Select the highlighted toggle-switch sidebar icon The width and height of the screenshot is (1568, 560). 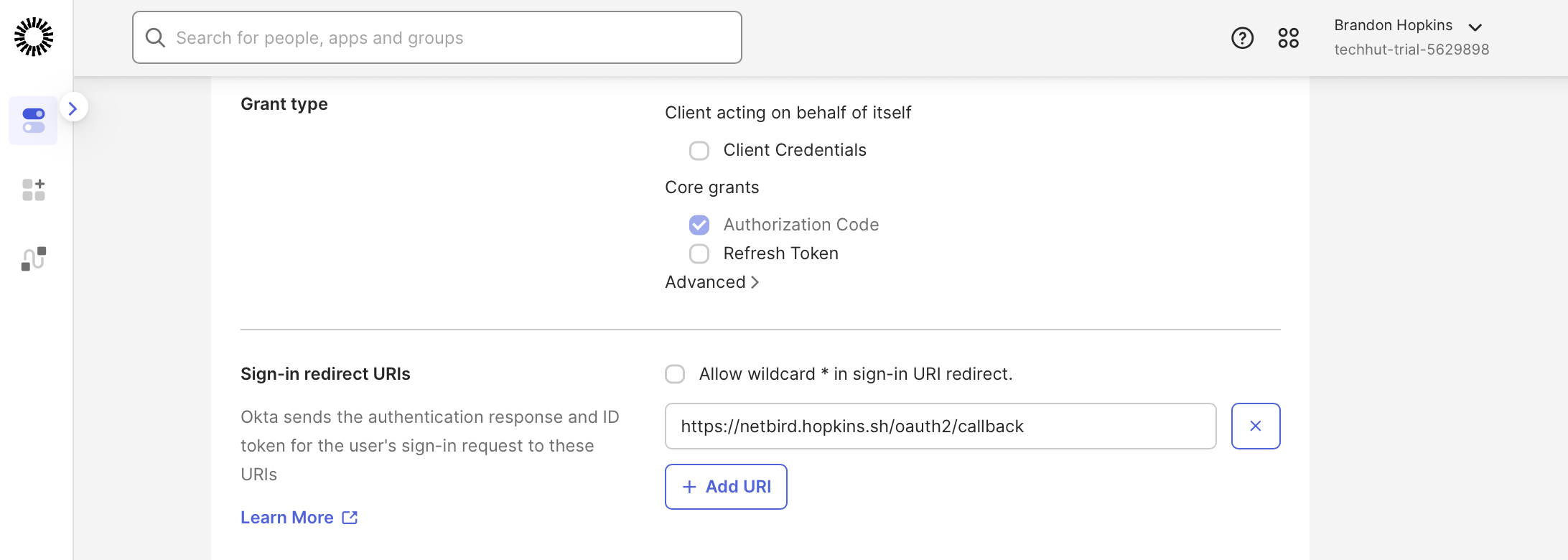pyautogui.click(x=33, y=121)
